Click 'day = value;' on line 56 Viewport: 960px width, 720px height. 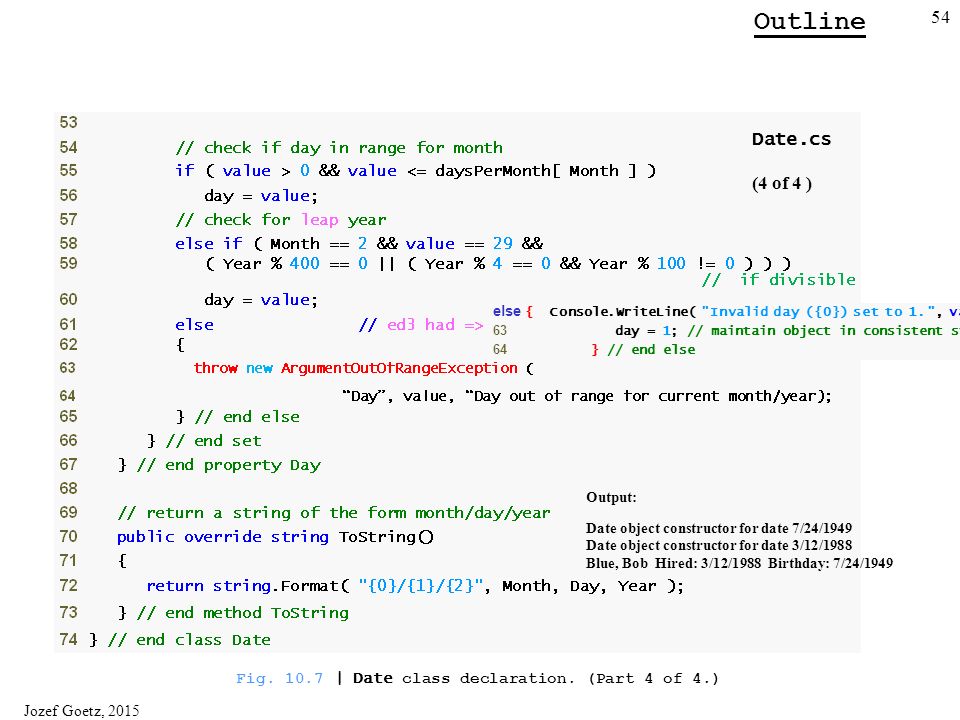point(261,196)
